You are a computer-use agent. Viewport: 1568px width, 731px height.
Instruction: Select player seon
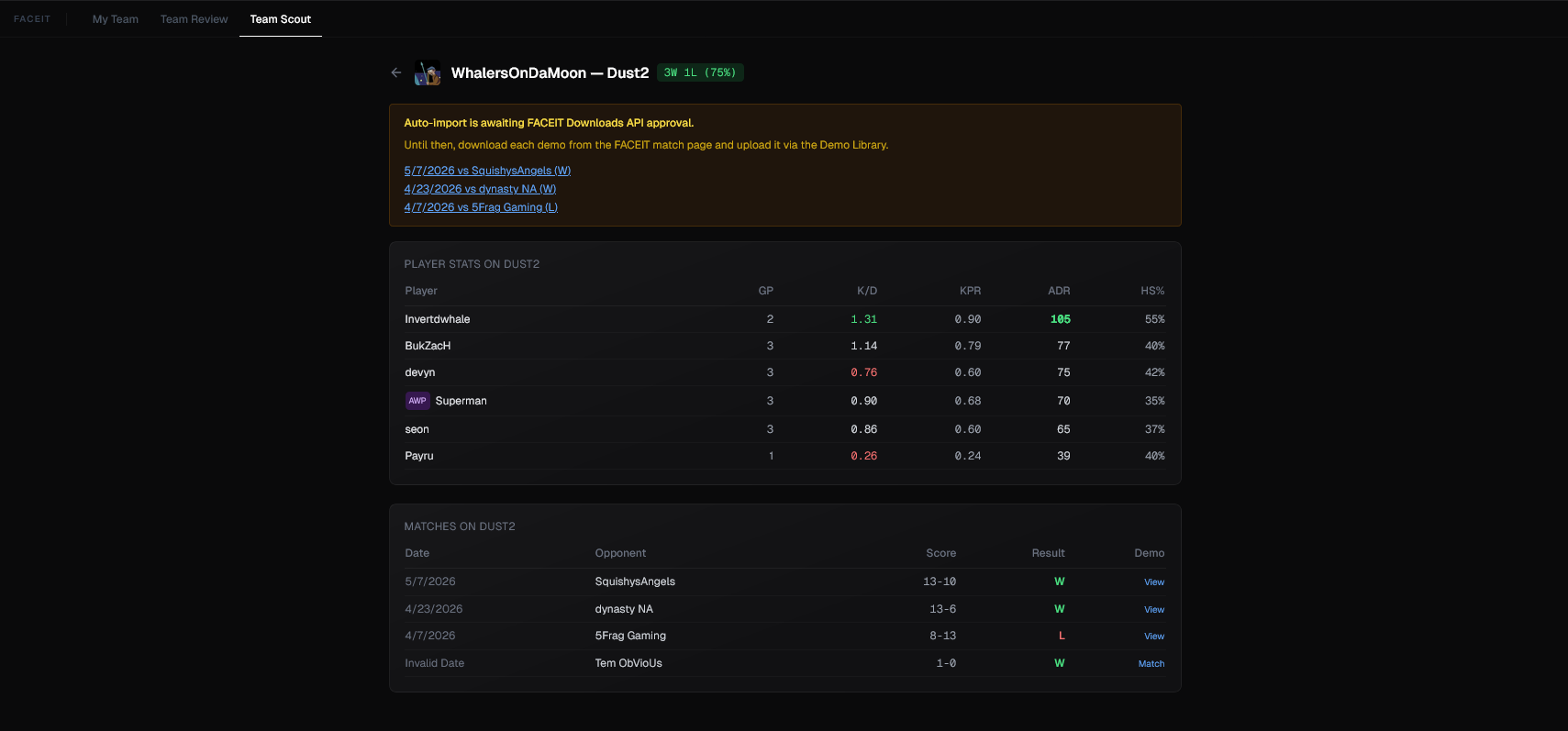417,429
